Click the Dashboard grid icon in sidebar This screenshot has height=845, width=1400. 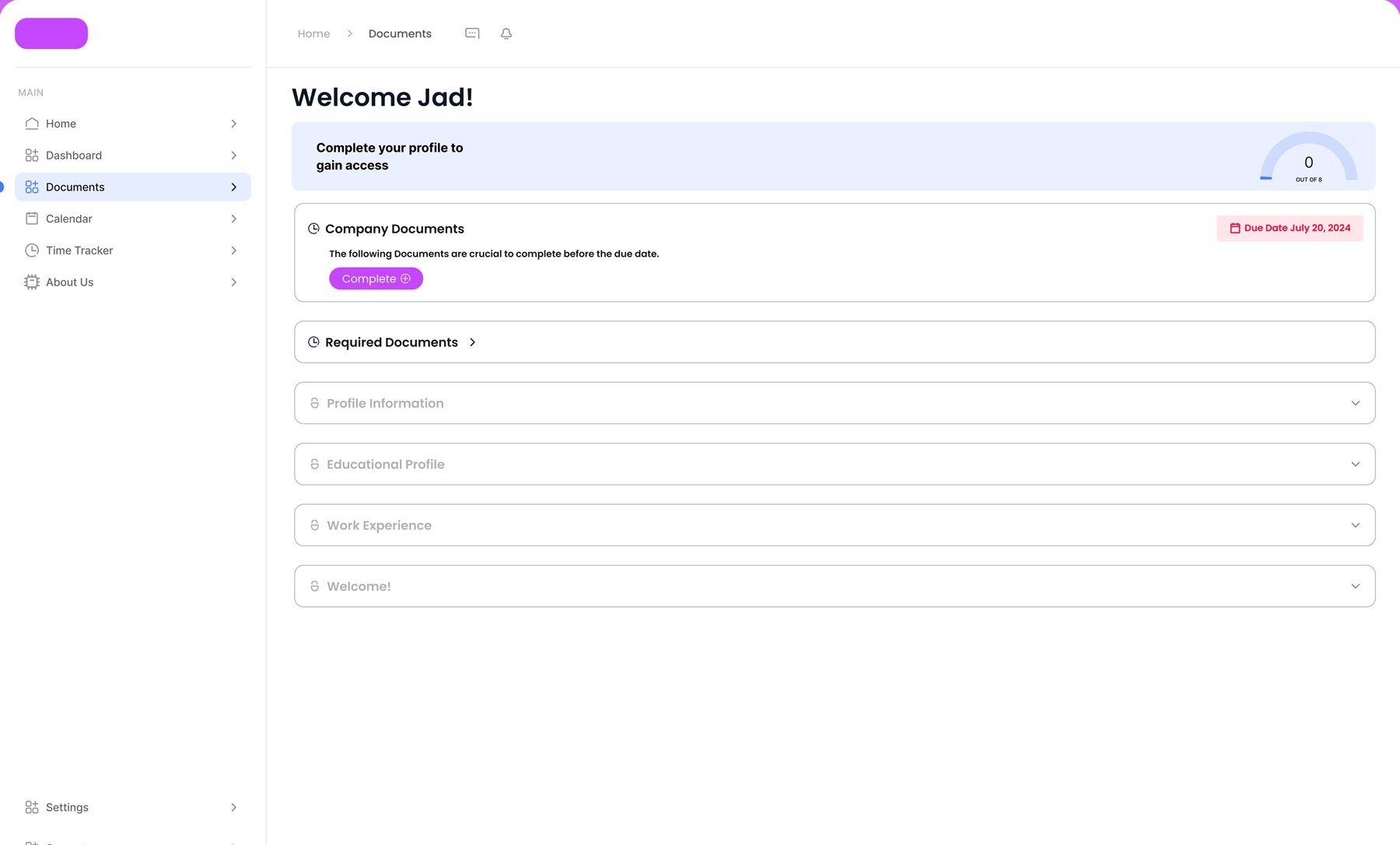(x=32, y=156)
